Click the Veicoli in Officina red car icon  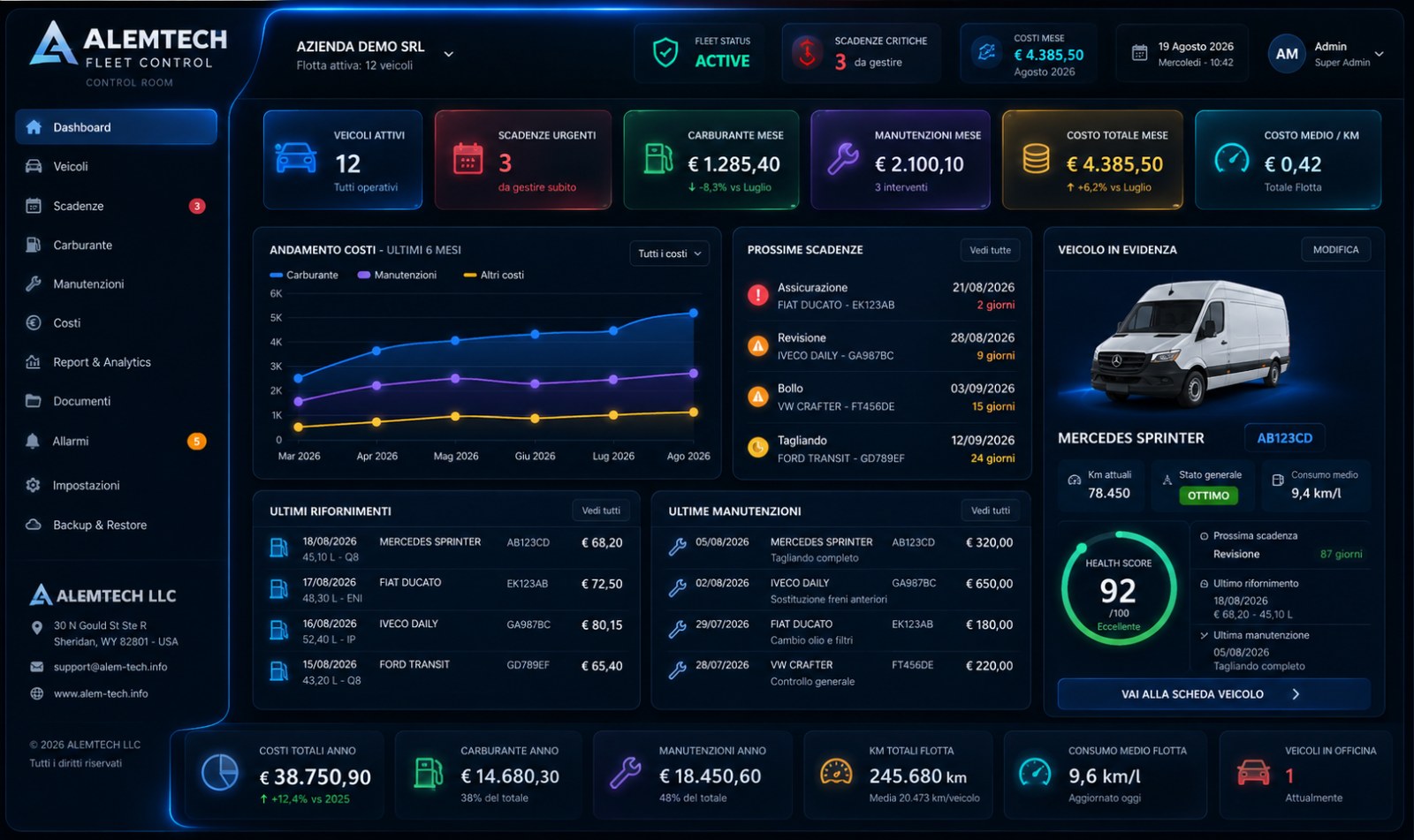tap(1253, 773)
